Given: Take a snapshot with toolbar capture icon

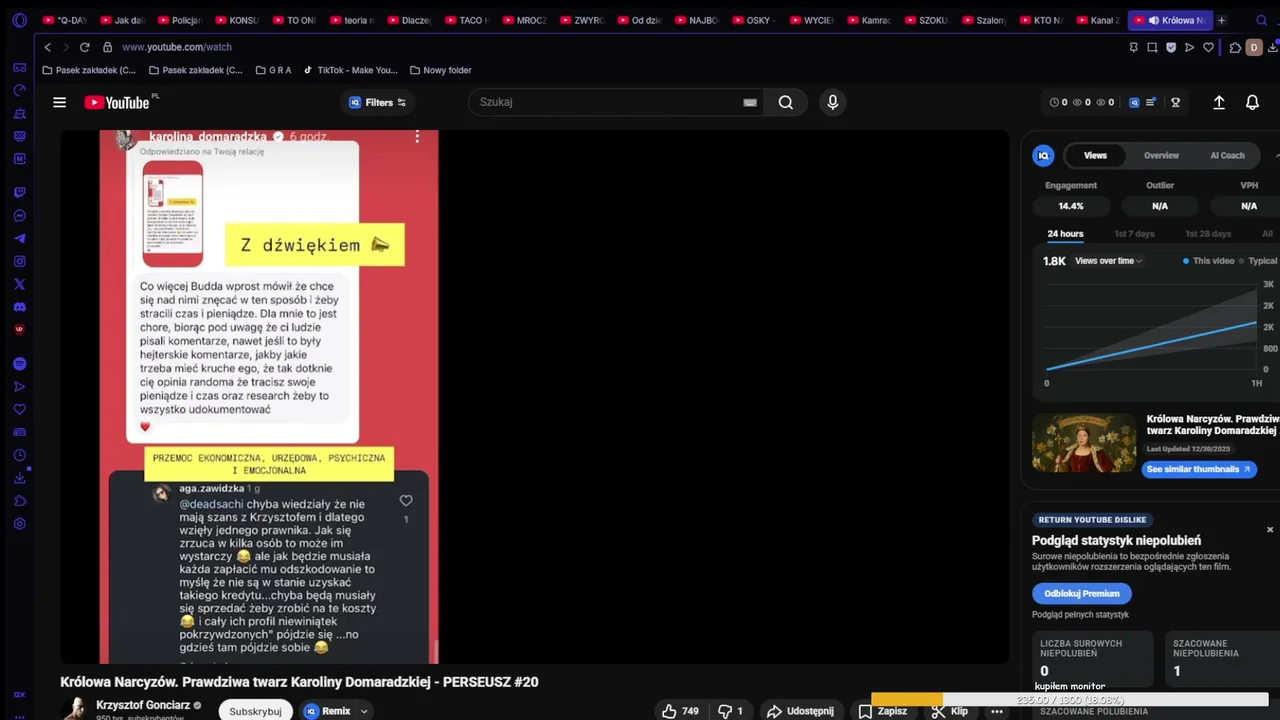Looking at the screenshot, I should [1152, 47].
